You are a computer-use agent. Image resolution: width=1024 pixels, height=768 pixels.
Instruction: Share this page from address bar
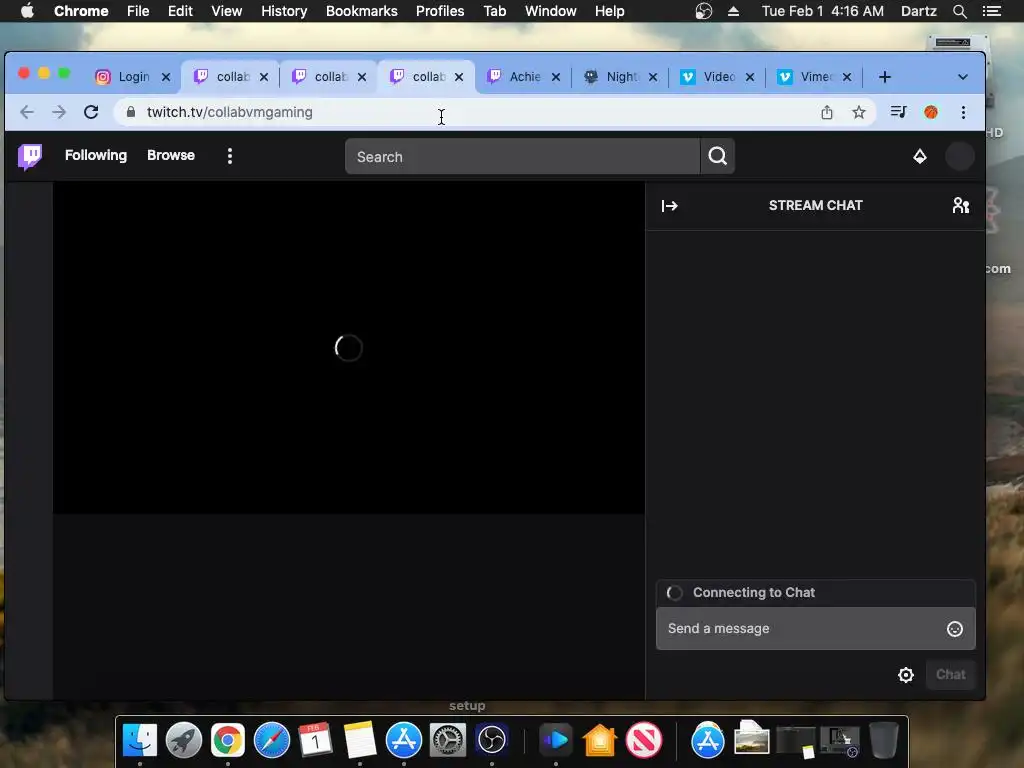pyautogui.click(x=827, y=112)
